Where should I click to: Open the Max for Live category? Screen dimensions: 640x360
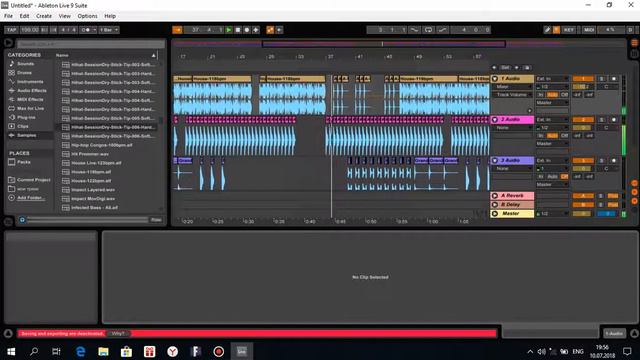coord(30,109)
